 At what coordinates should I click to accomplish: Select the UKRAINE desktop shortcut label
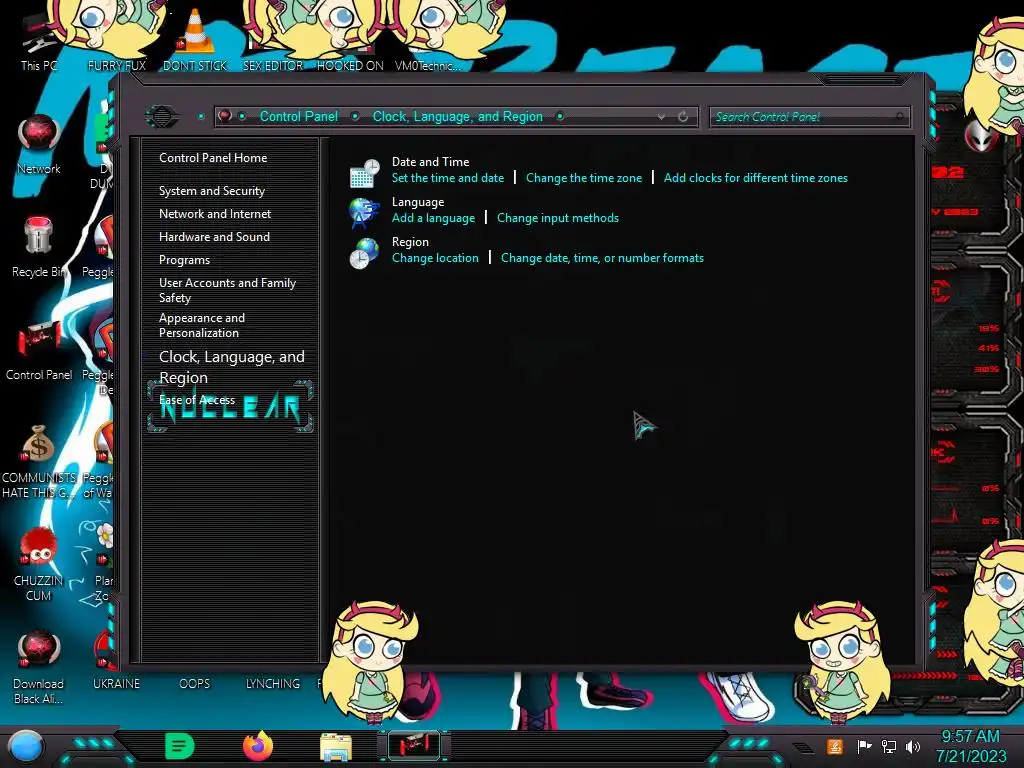pyautogui.click(x=116, y=684)
